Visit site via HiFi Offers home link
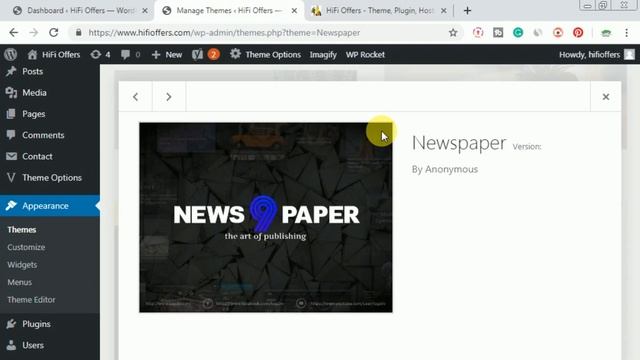 [x=53, y=54]
